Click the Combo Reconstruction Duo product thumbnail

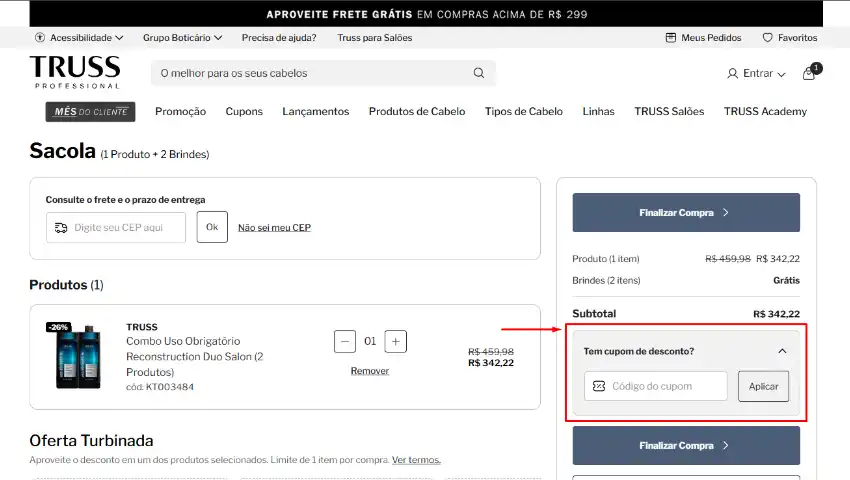(x=78, y=356)
